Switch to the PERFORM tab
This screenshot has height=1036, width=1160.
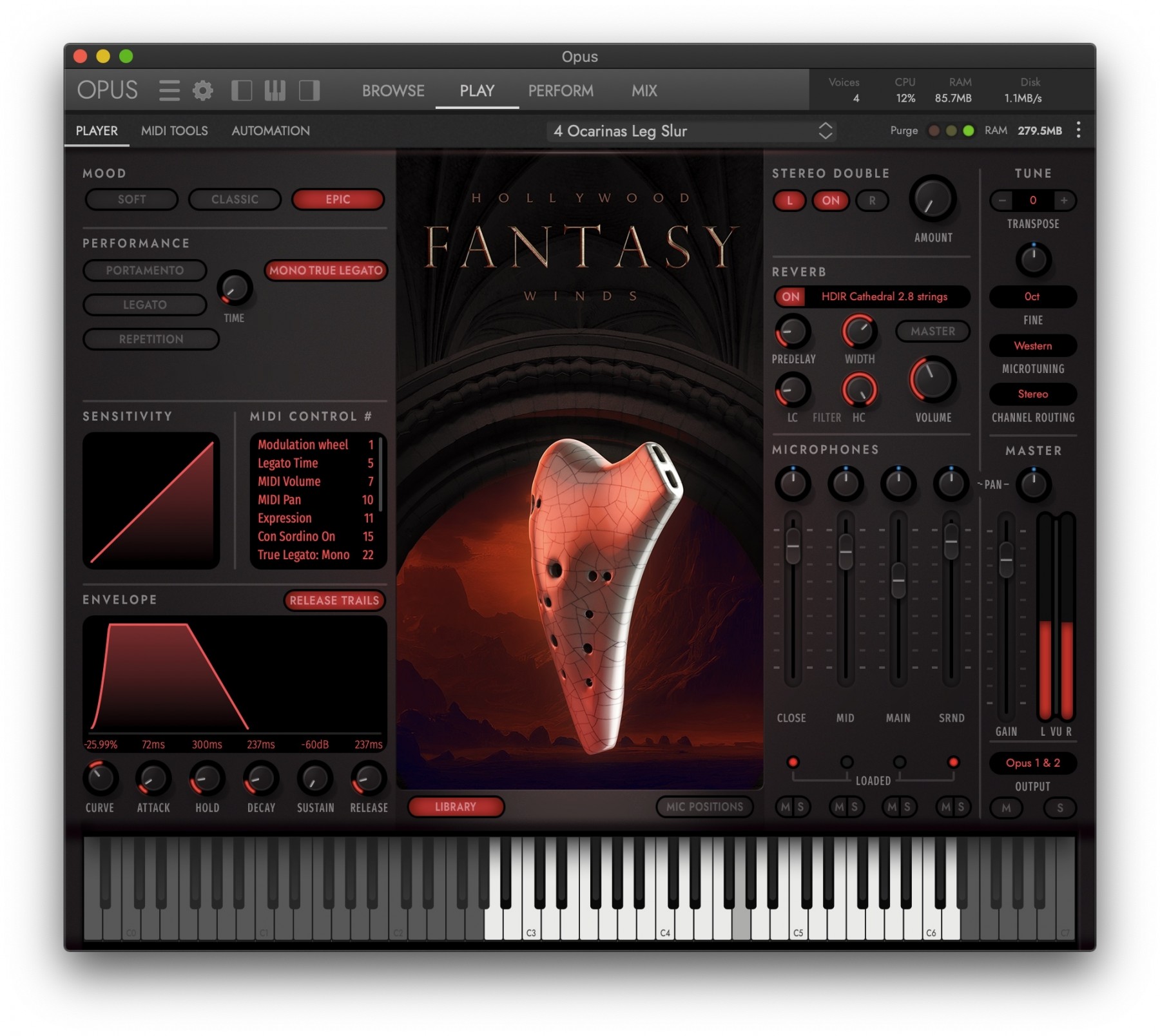click(x=561, y=91)
